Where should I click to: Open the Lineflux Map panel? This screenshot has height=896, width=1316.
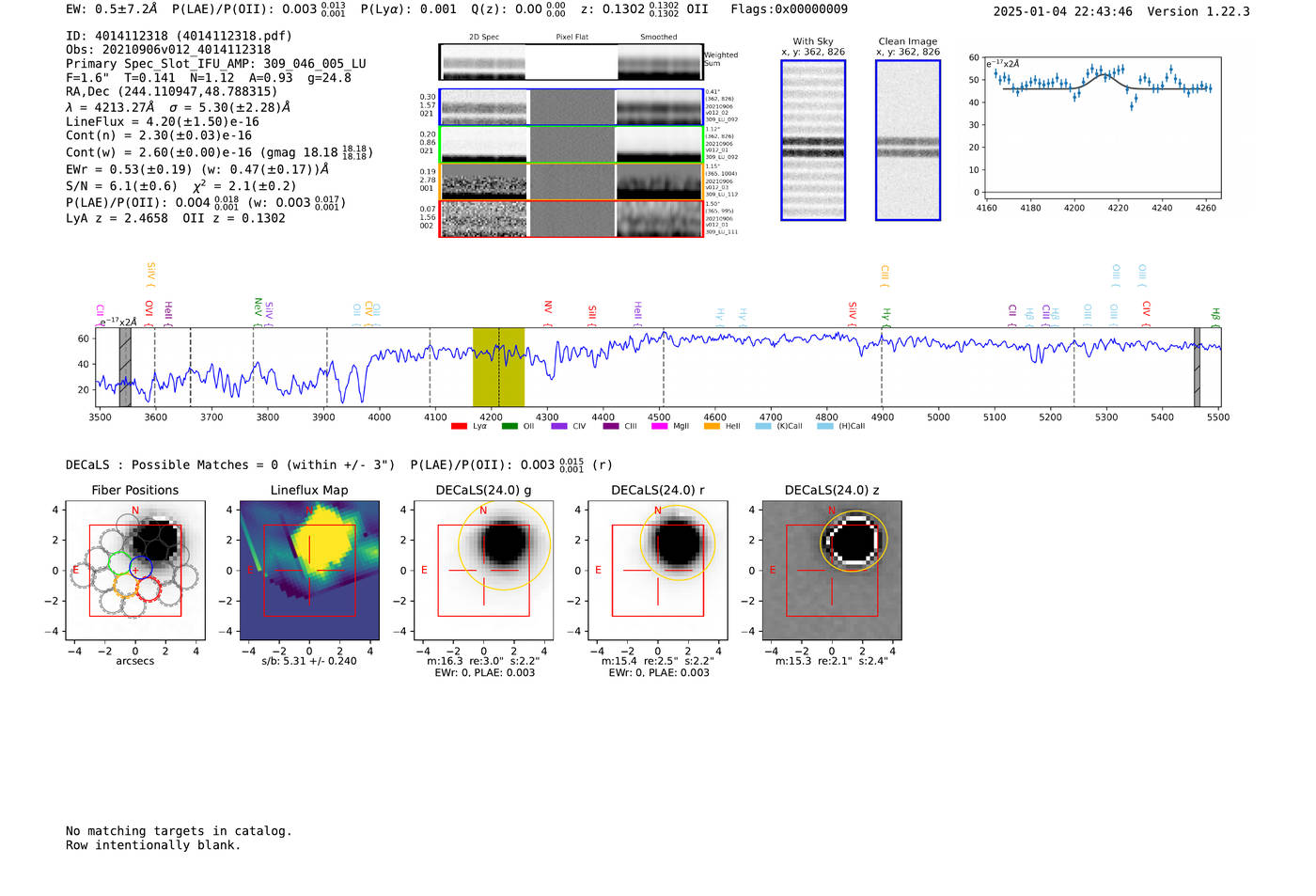pos(309,571)
